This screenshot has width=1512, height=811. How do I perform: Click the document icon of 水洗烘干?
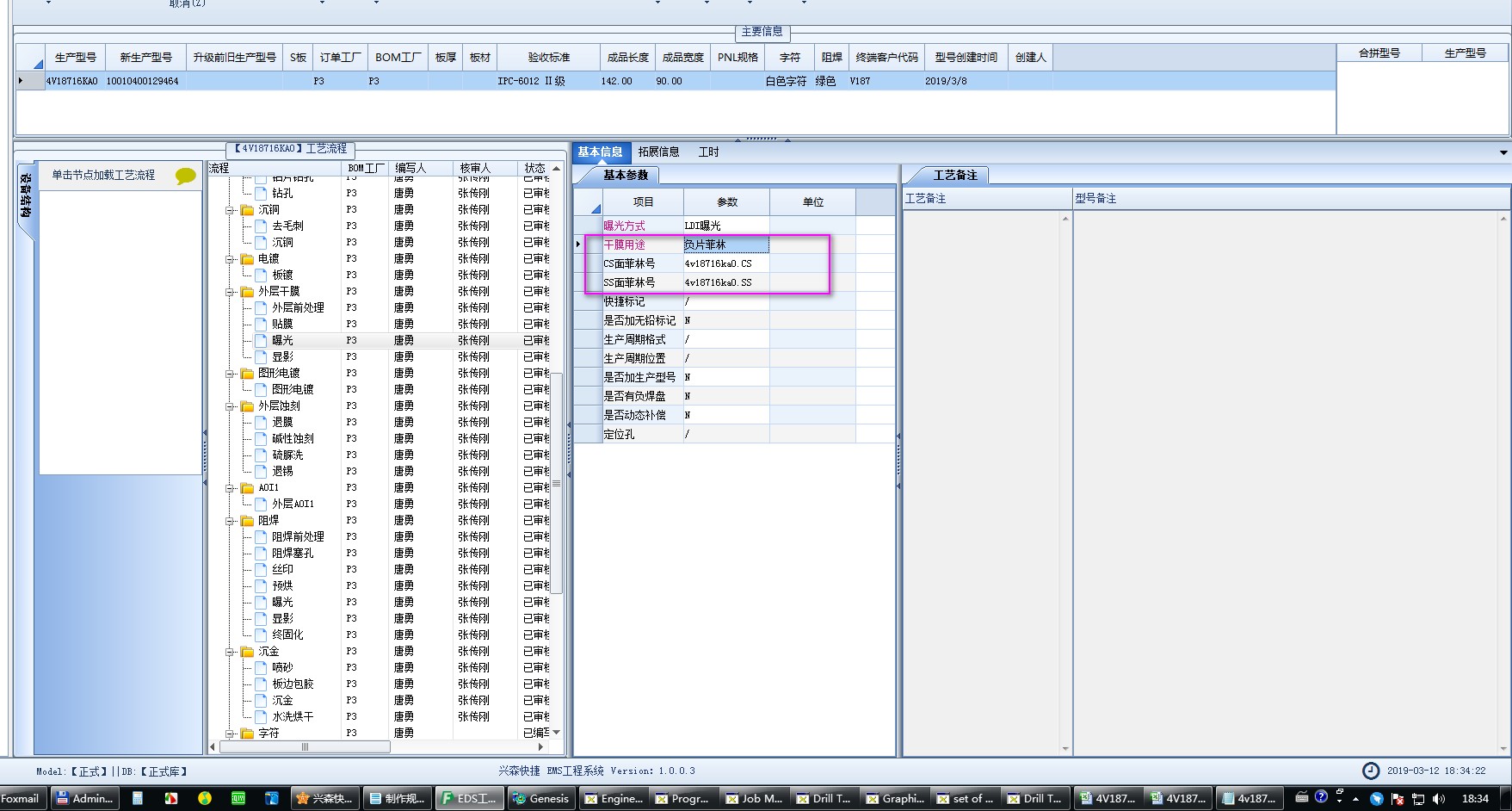tap(262, 717)
